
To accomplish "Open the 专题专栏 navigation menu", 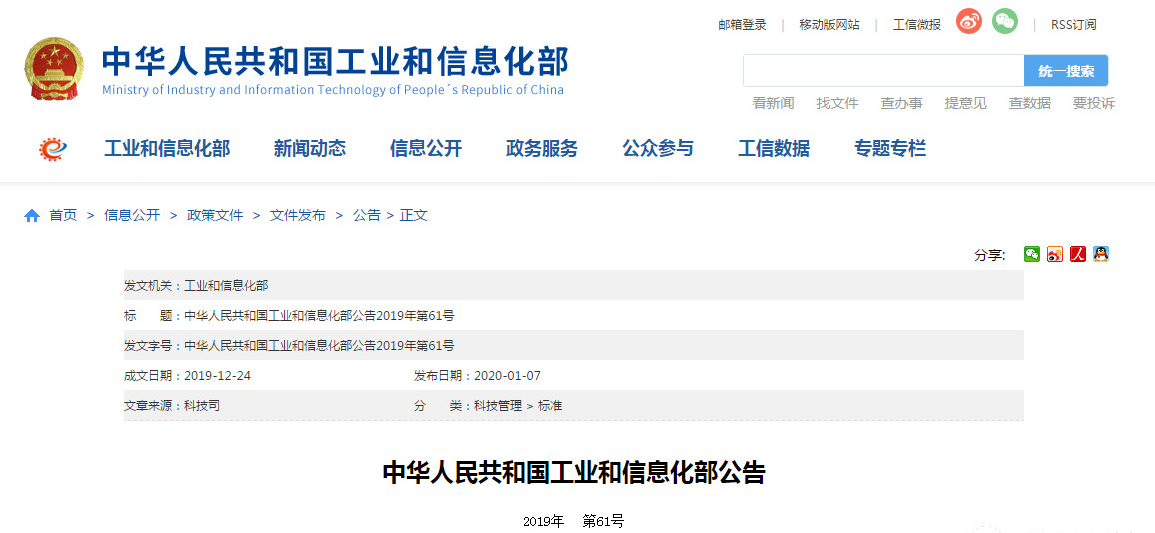I will (x=890, y=149).
